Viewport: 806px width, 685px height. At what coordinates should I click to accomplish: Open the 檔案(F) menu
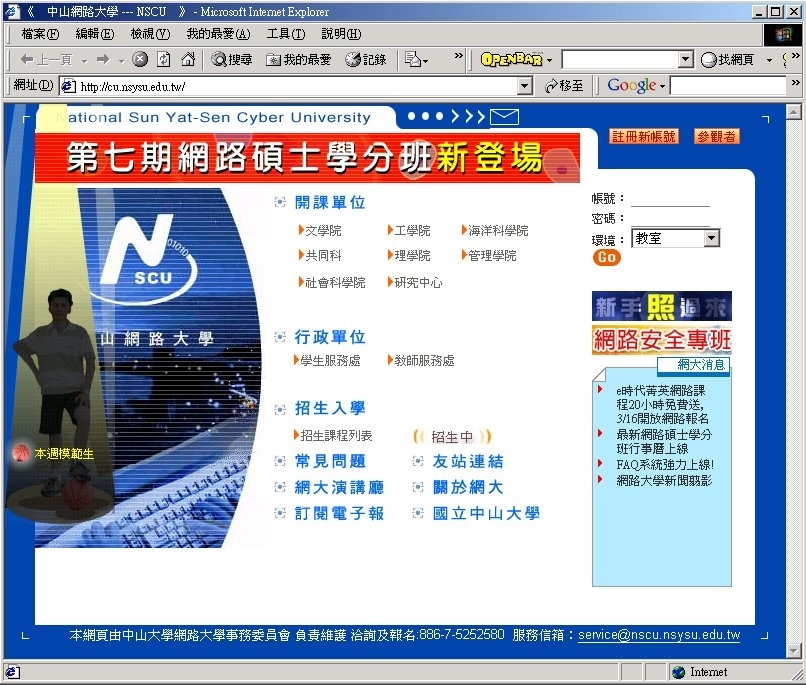tap(40, 34)
